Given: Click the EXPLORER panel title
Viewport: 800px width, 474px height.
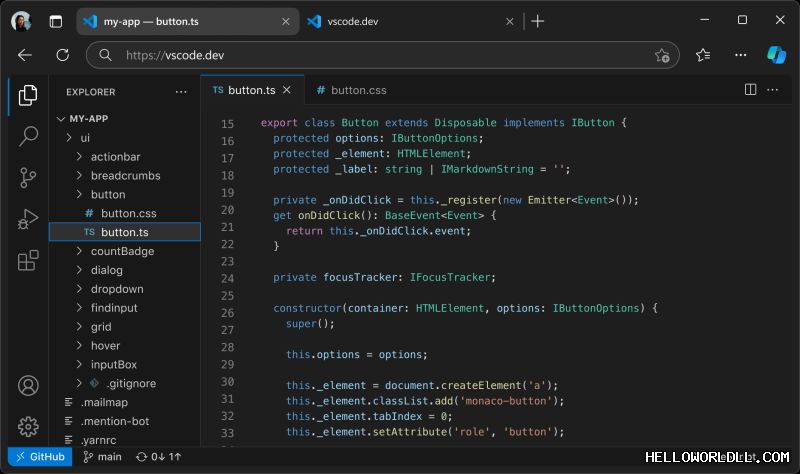Looking at the screenshot, I should click(90, 92).
